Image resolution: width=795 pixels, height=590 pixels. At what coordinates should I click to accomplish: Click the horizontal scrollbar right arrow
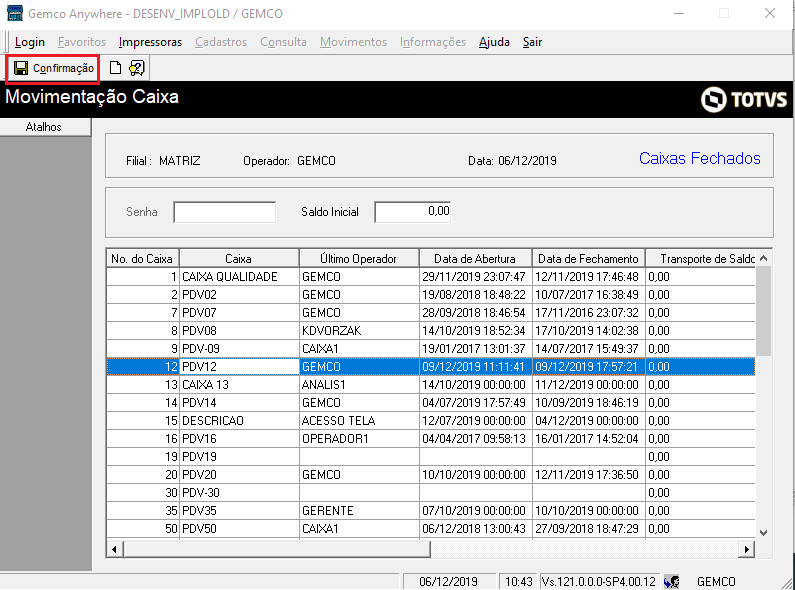[x=747, y=549]
